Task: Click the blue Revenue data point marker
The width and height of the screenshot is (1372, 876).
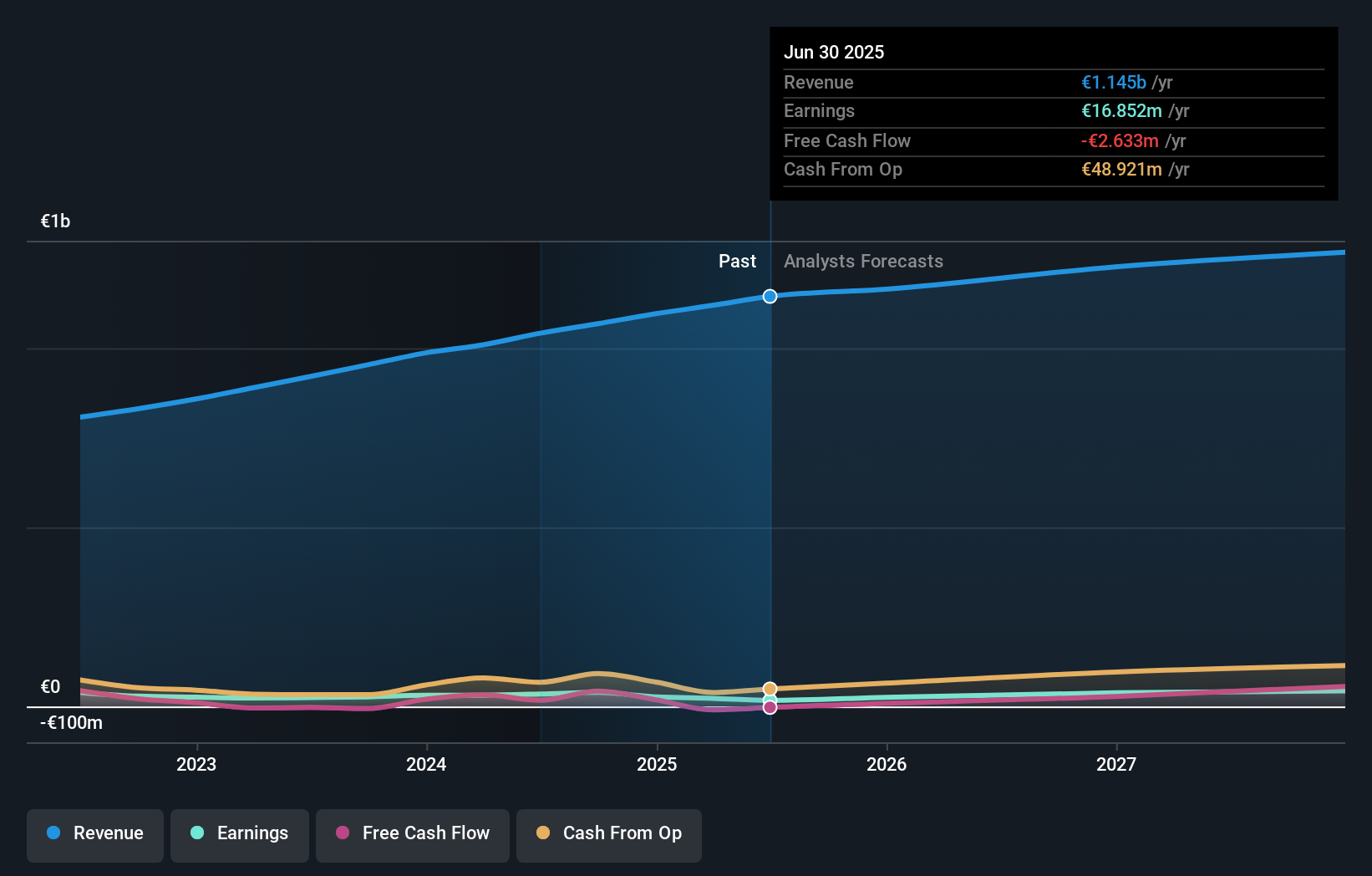Action: click(770, 296)
